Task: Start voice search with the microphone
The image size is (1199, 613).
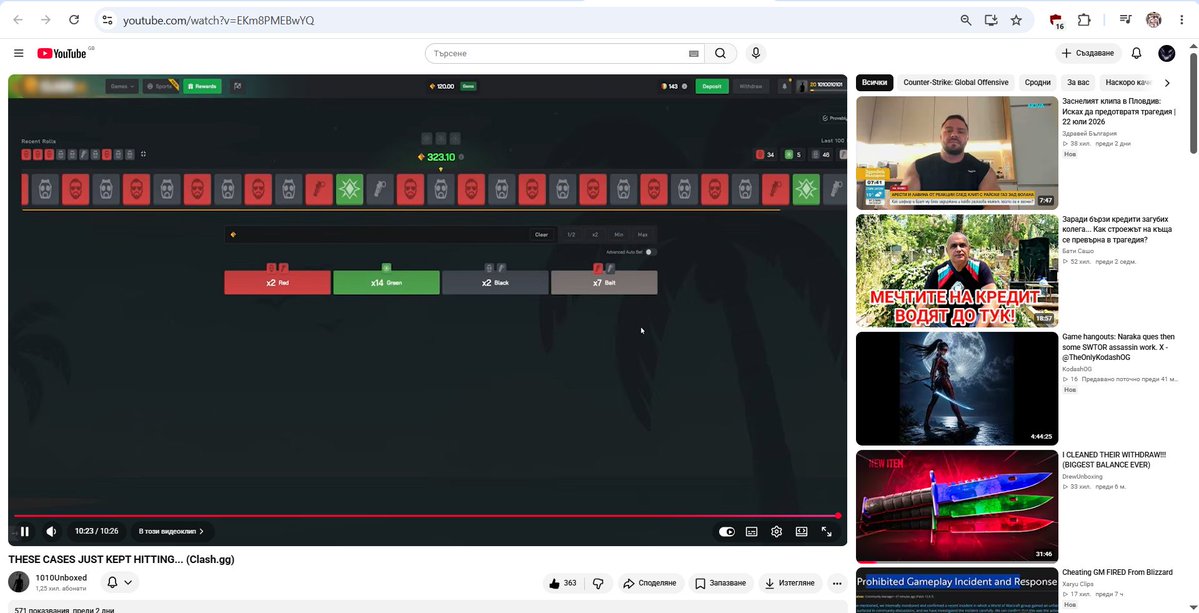Action: point(755,53)
